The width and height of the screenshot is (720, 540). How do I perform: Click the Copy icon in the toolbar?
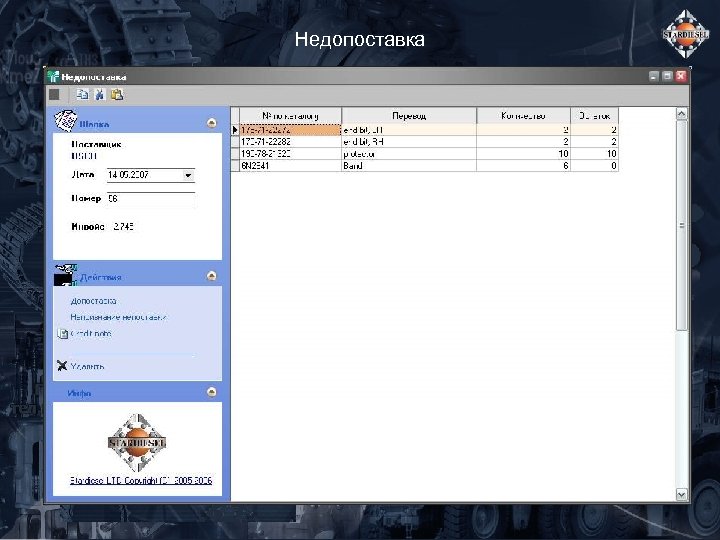coord(83,95)
